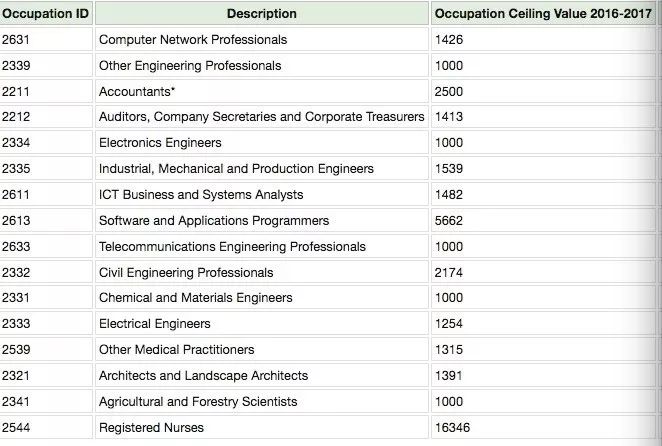
Task: Select the Electrical Engineers description cell
Action: coord(155,324)
